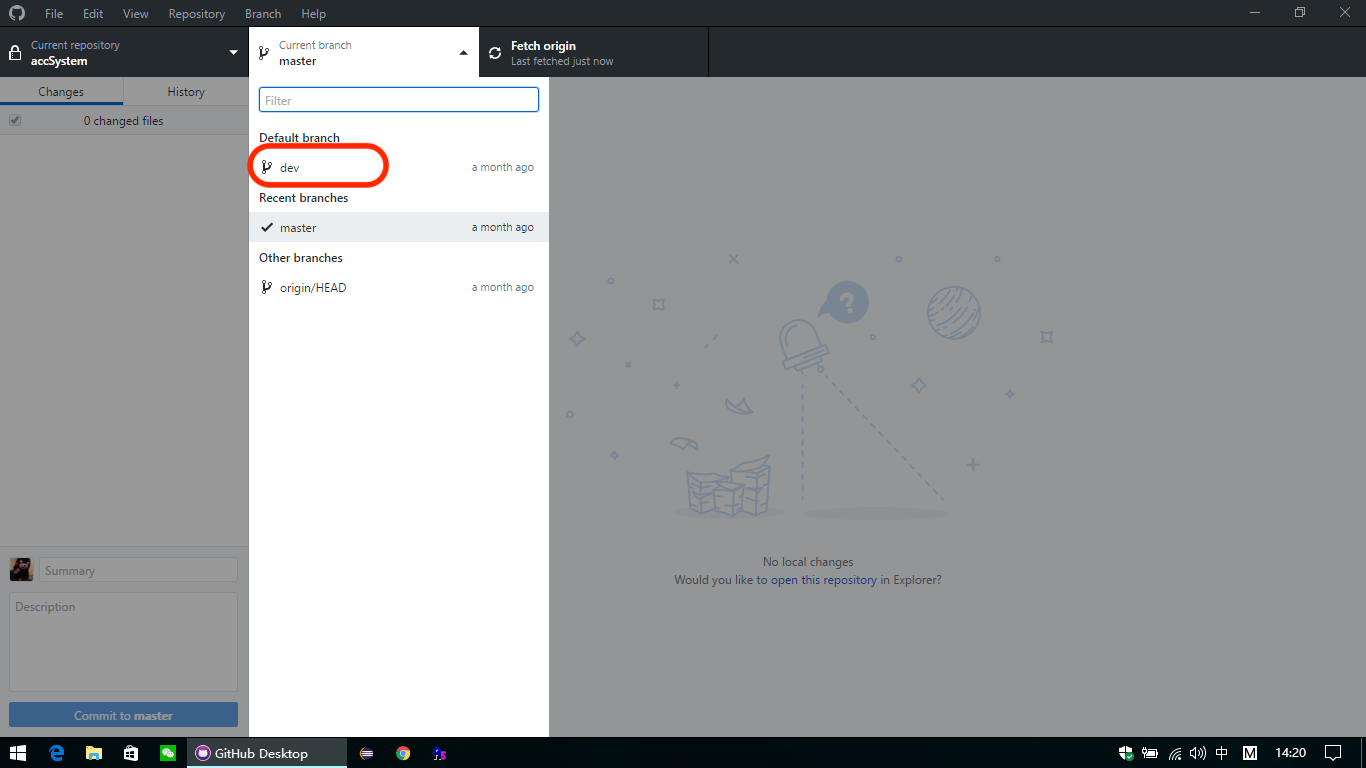This screenshot has width=1366, height=768.
Task: Open File Explorer from the taskbar
Action: 94,753
